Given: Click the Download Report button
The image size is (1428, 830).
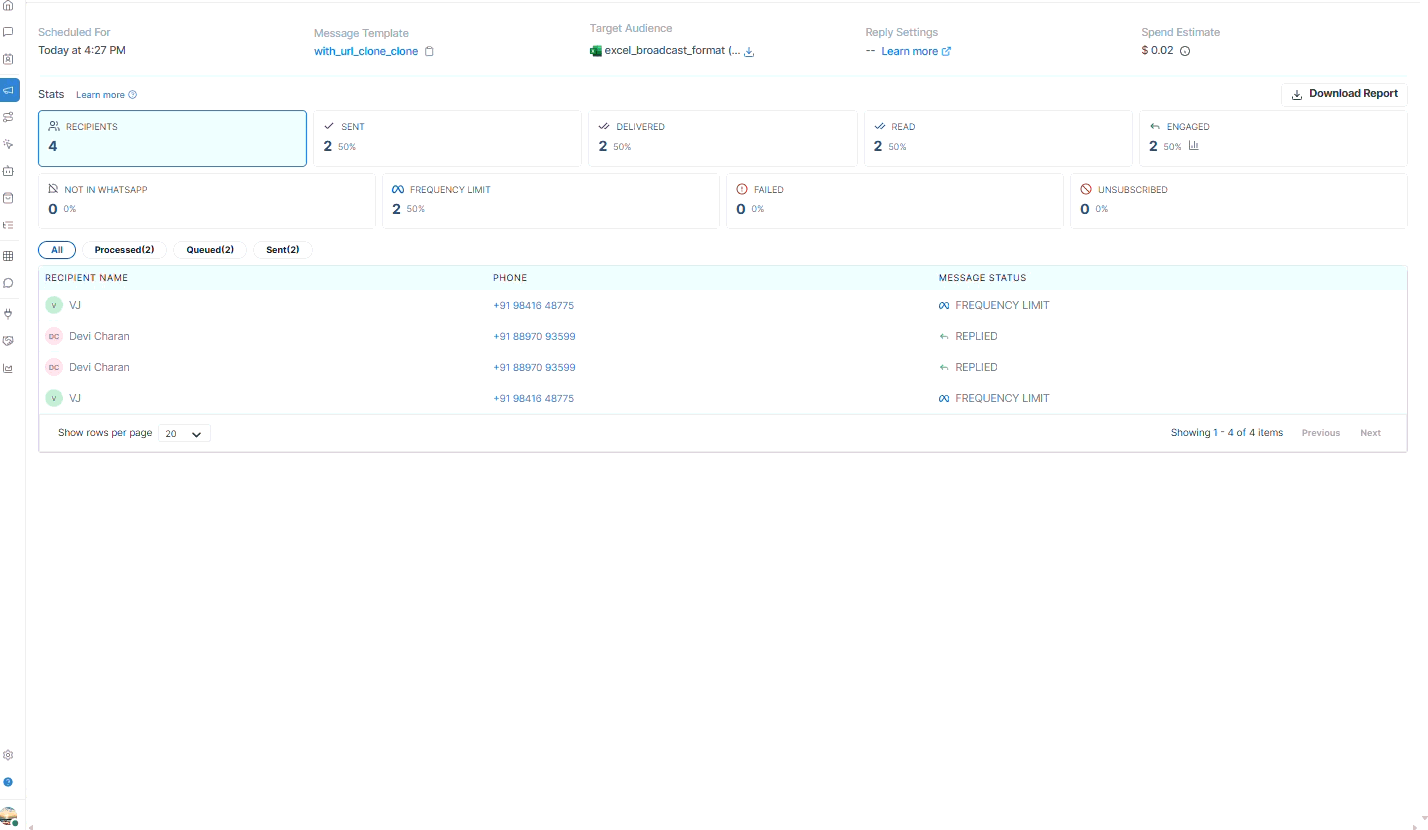Looking at the screenshot, I should click(x=1344, y=94).
